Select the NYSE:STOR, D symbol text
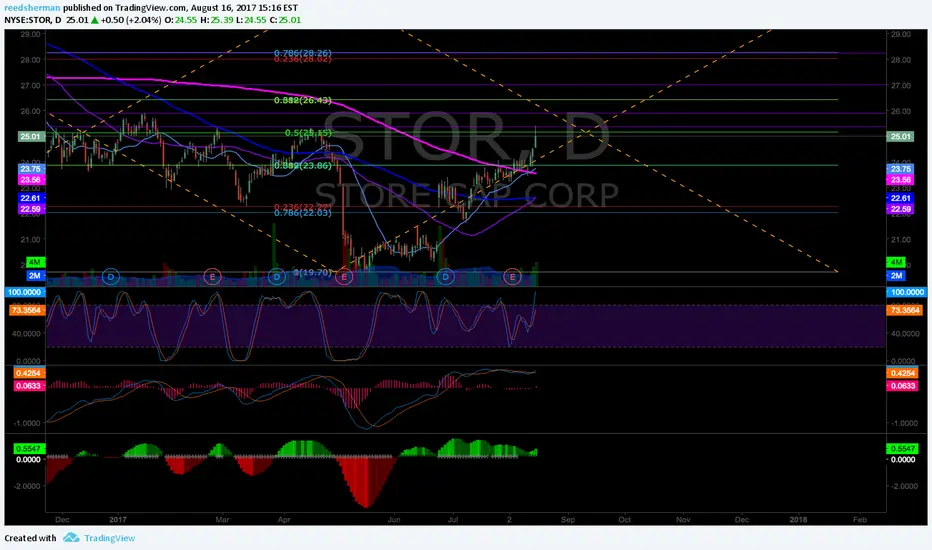The width and height of the screenshot is (932, 550). (x=33, y=20)
